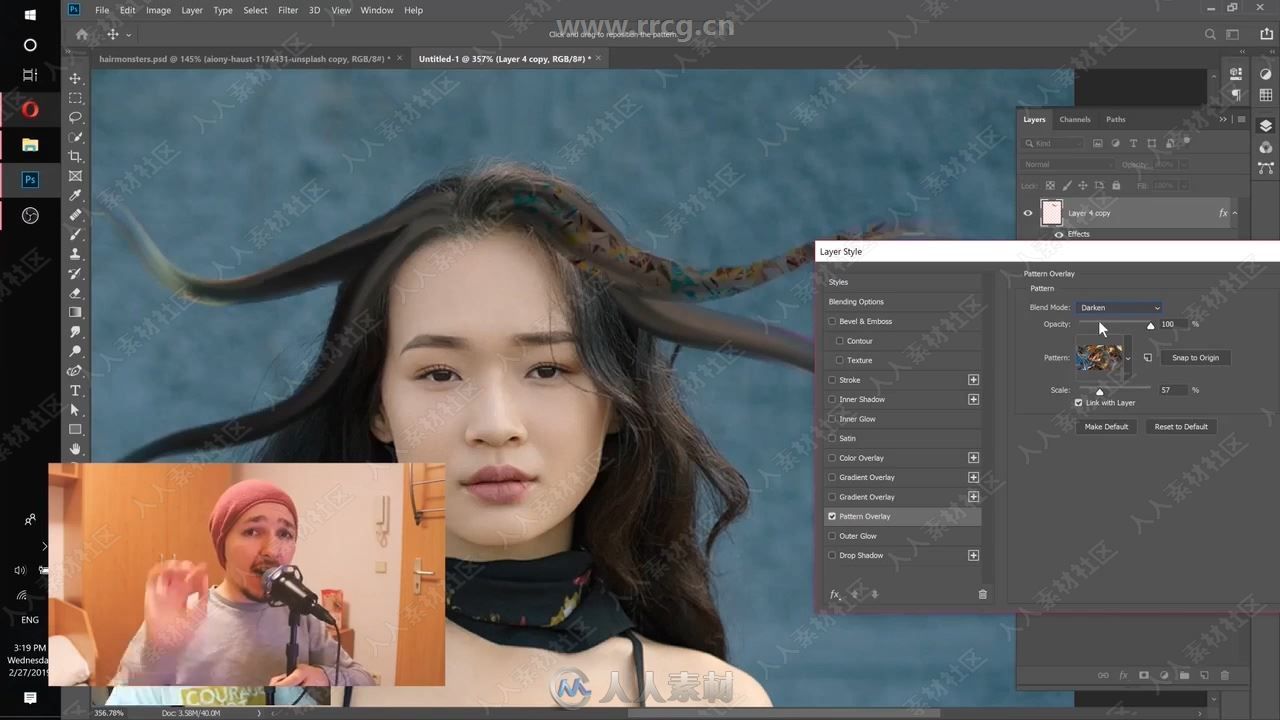Screen dimensions: 1280x720
Task: Open the File menu
Action: pos(102,10)
